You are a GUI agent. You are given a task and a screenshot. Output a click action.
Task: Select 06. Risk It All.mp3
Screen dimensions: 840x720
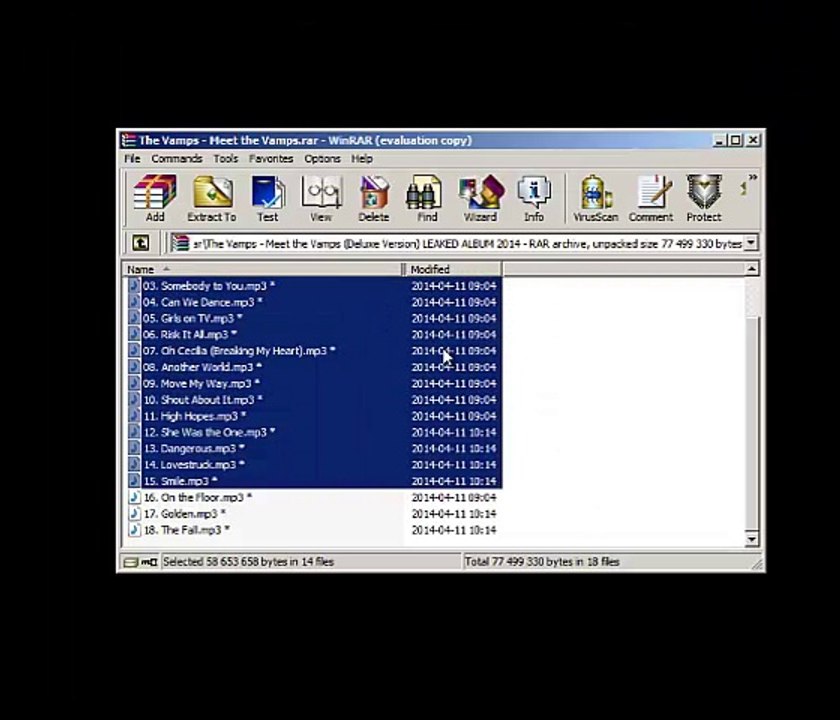pos(314,334)
